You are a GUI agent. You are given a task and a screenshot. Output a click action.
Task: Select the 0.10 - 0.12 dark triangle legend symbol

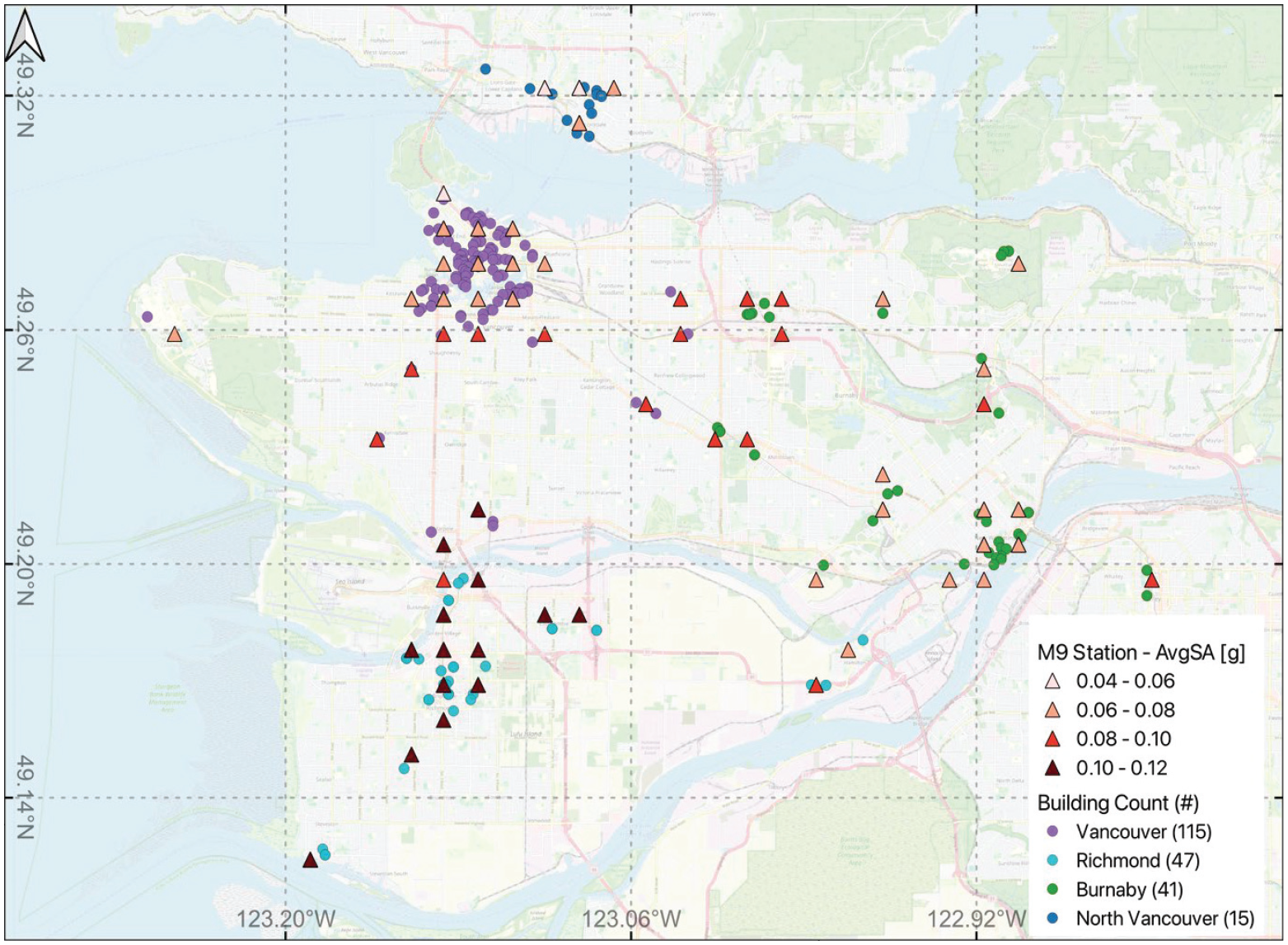(1052, 767)
